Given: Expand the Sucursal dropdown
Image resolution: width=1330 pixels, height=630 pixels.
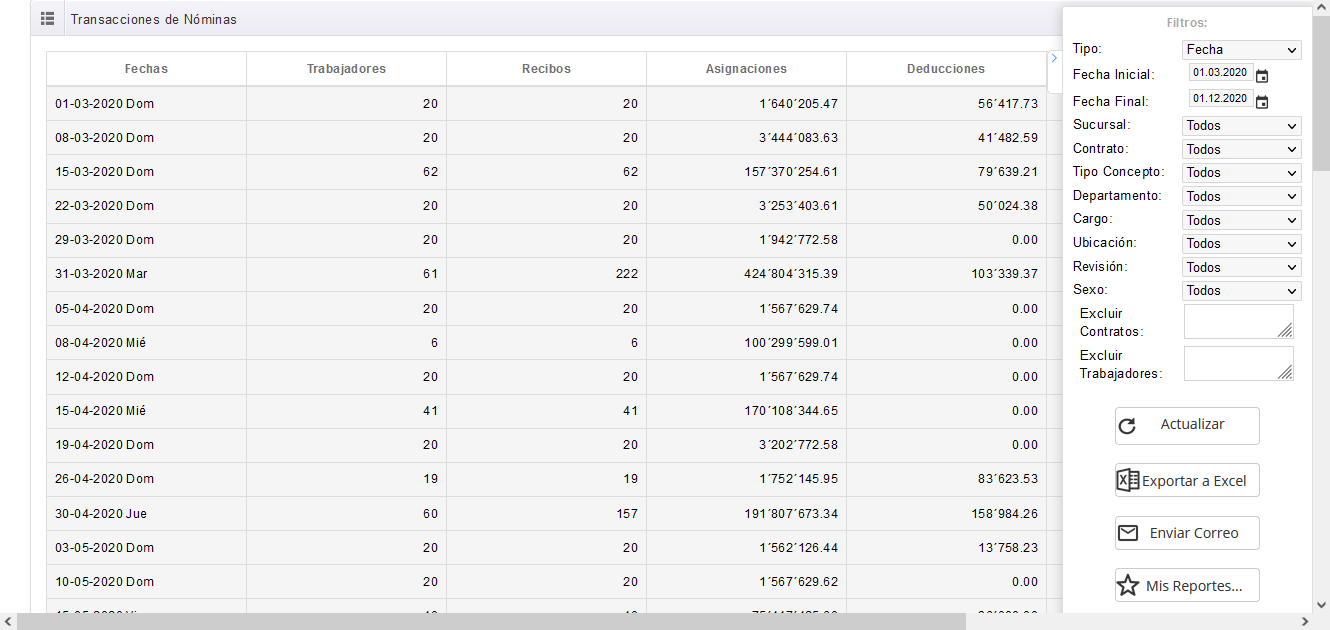Looking at the screenshot, I should coord(1241,126).
